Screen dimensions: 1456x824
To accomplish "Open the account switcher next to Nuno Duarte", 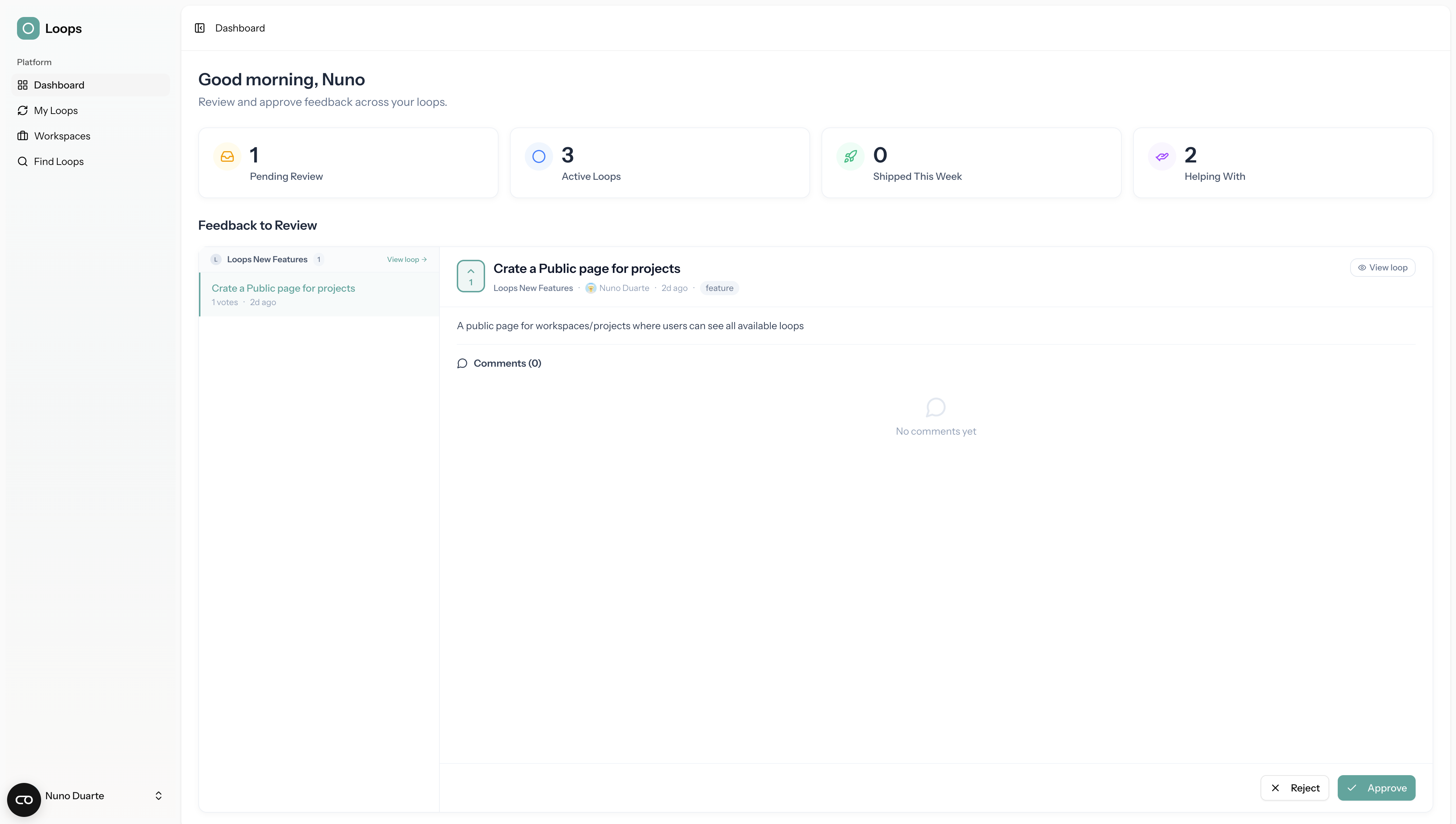I will pos(159,796).
